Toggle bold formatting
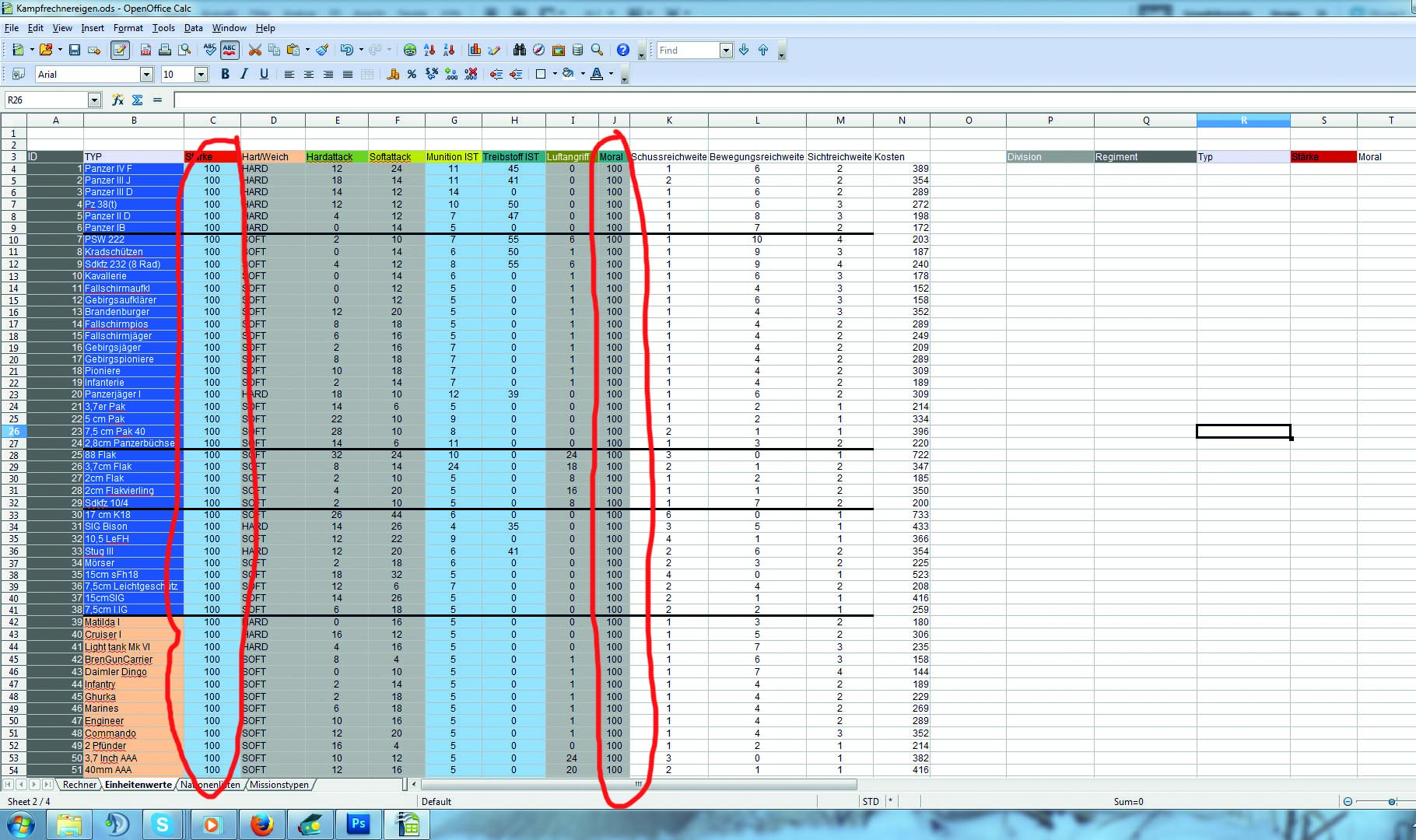 click(225, 74)
